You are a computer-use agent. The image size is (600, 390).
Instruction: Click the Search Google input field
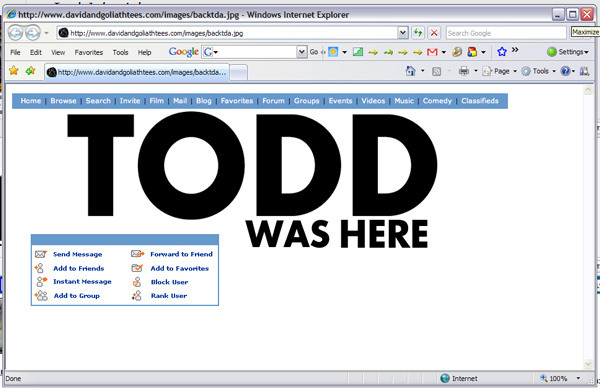[506, 33]
